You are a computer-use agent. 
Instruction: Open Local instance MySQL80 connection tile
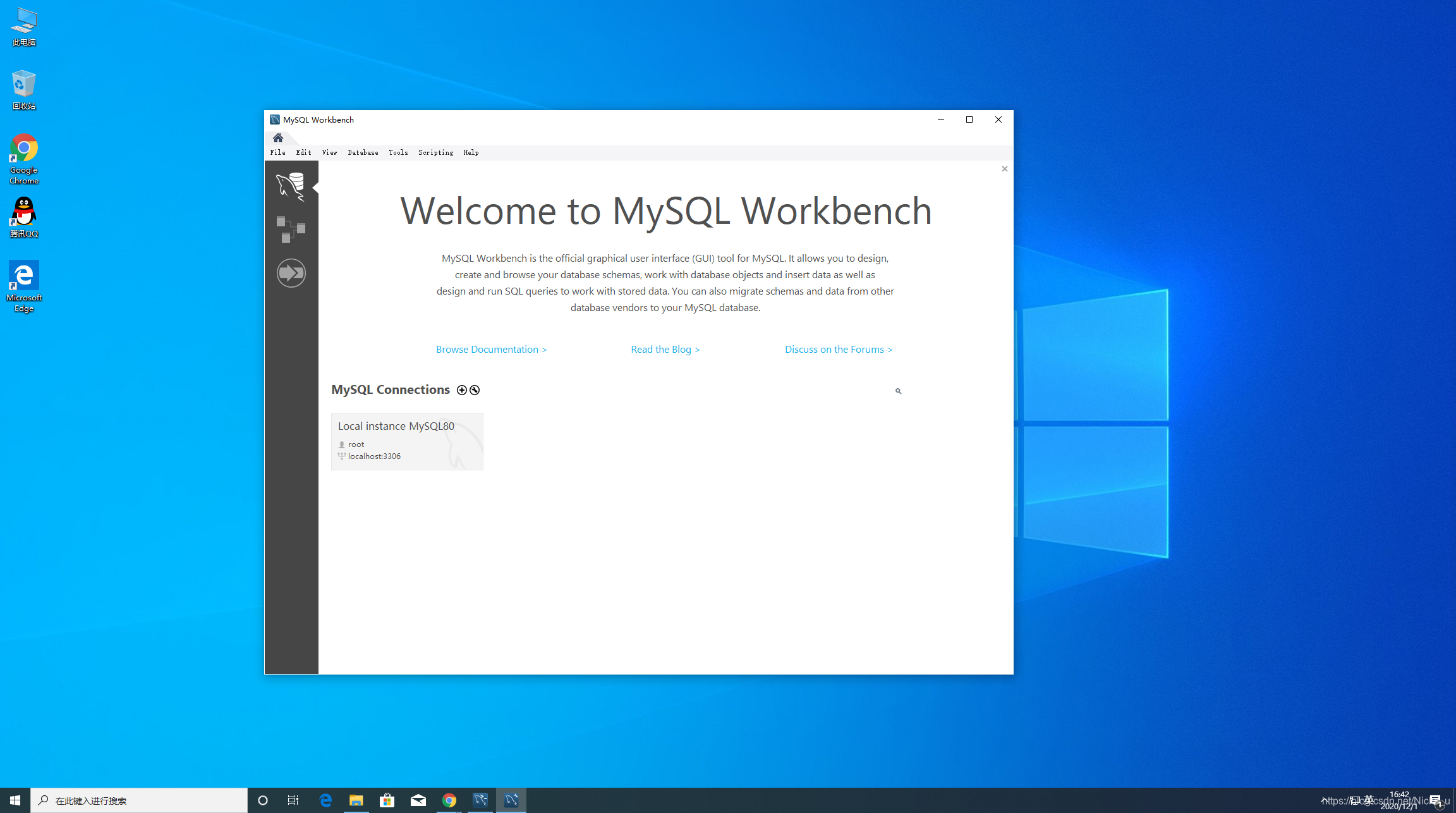pos(407,441)
